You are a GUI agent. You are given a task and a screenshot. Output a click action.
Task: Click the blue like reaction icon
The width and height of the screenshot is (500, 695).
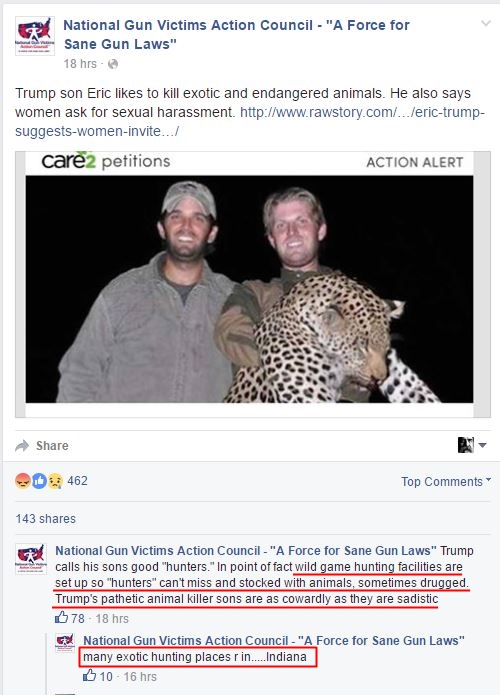pyautogui.click(x=39, y=481)
